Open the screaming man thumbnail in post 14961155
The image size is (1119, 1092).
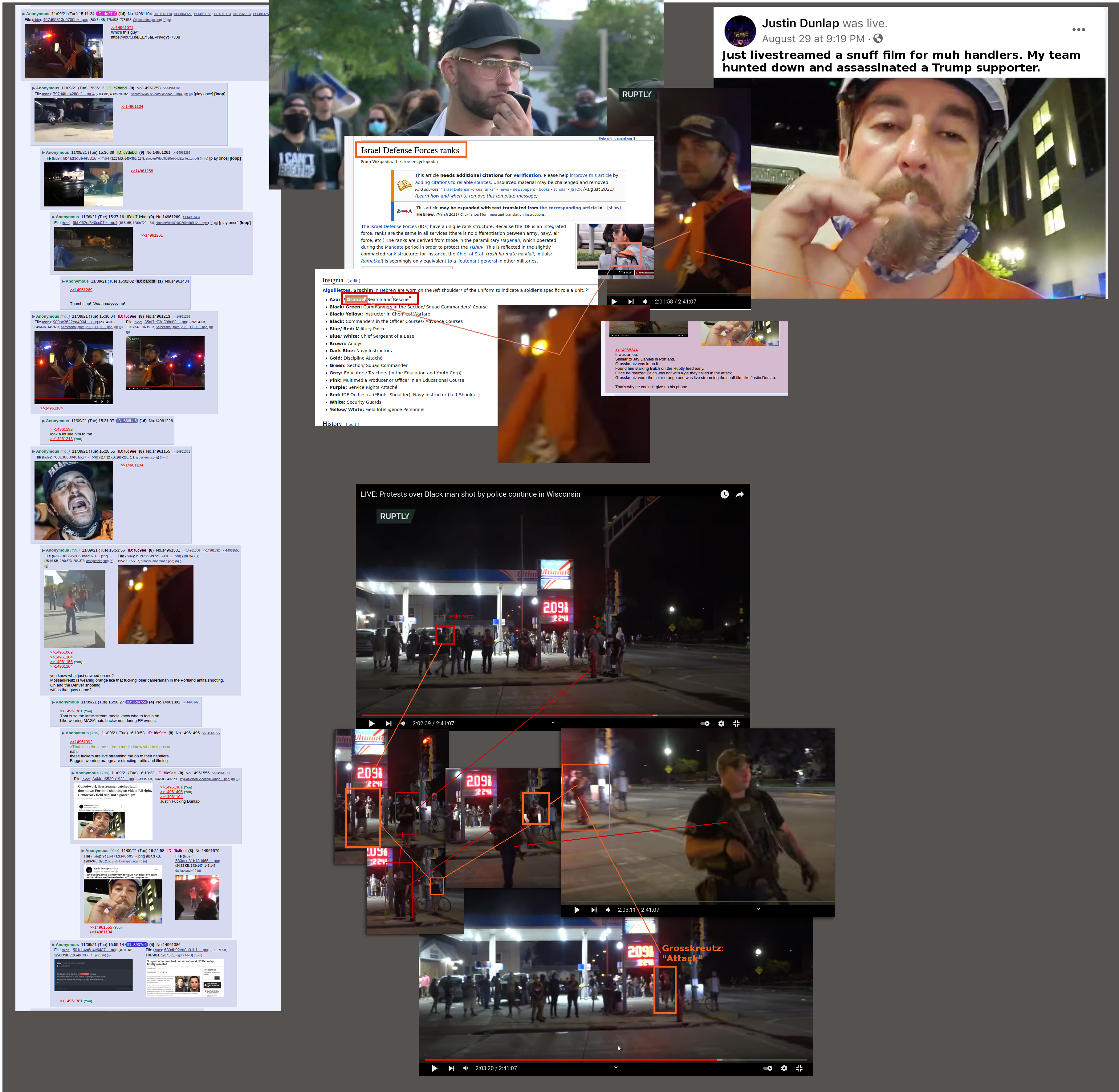[73, 500]
